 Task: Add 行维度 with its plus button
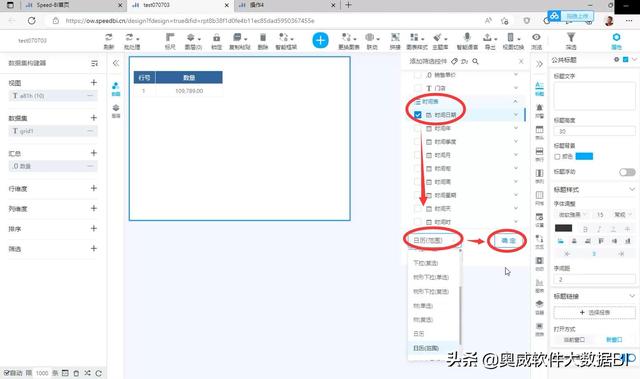[x=93, y=188]
